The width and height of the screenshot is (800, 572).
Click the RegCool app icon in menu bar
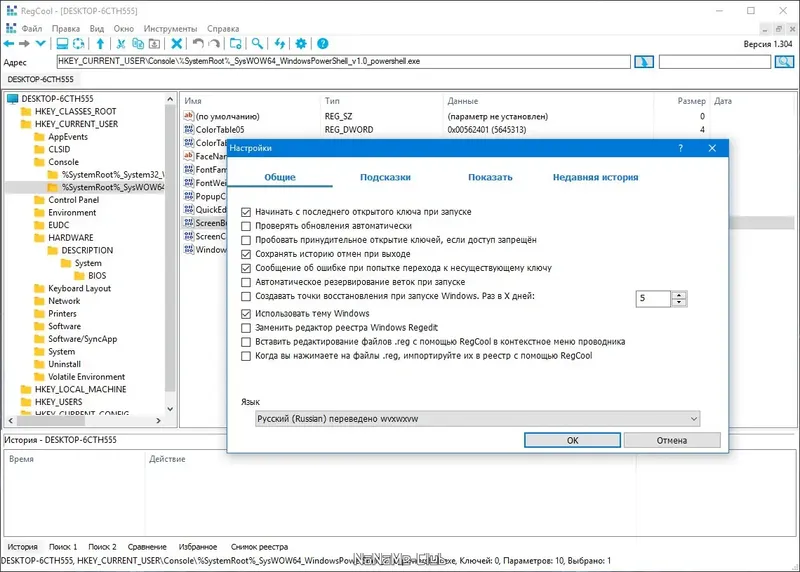11,28
